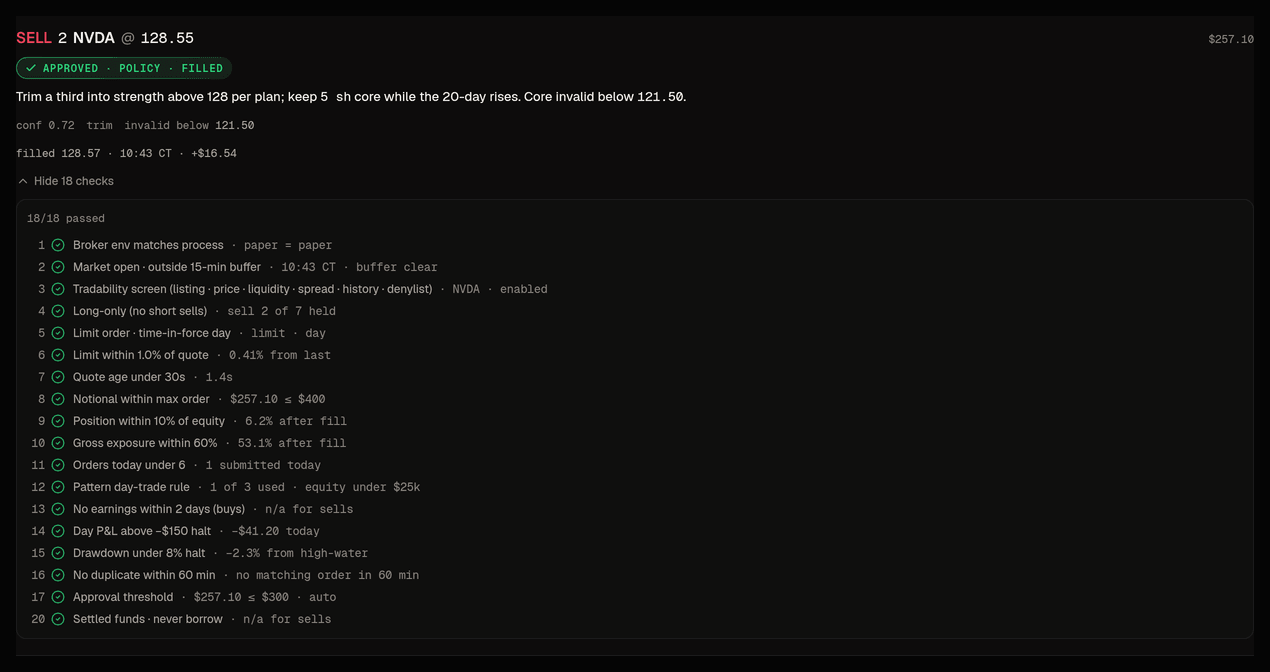Click pass icon for Market open check
The height and width of the screenshot is (672, 1270).
tap(58, 267)
